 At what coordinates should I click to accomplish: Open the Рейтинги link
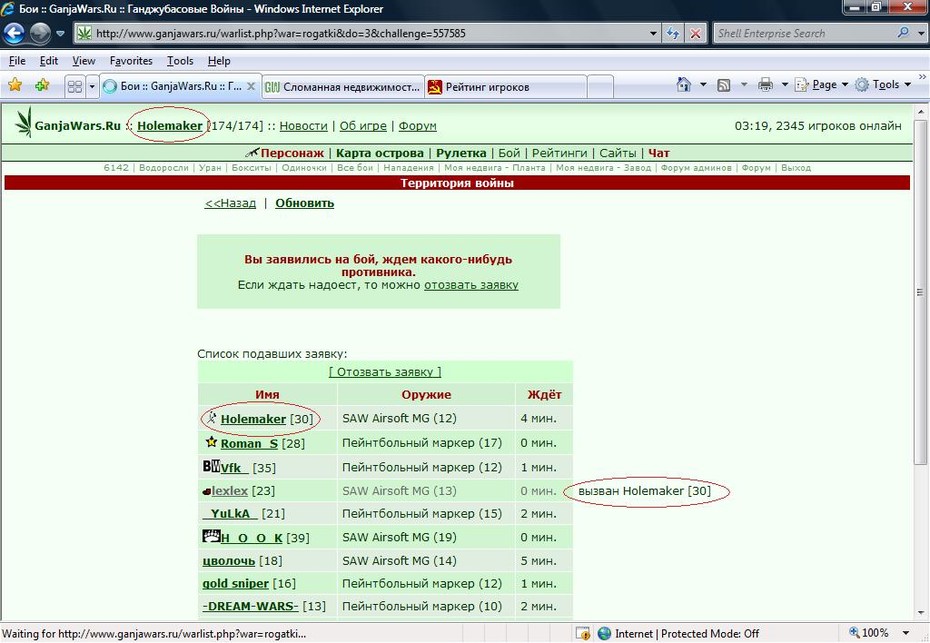[559, 153]
